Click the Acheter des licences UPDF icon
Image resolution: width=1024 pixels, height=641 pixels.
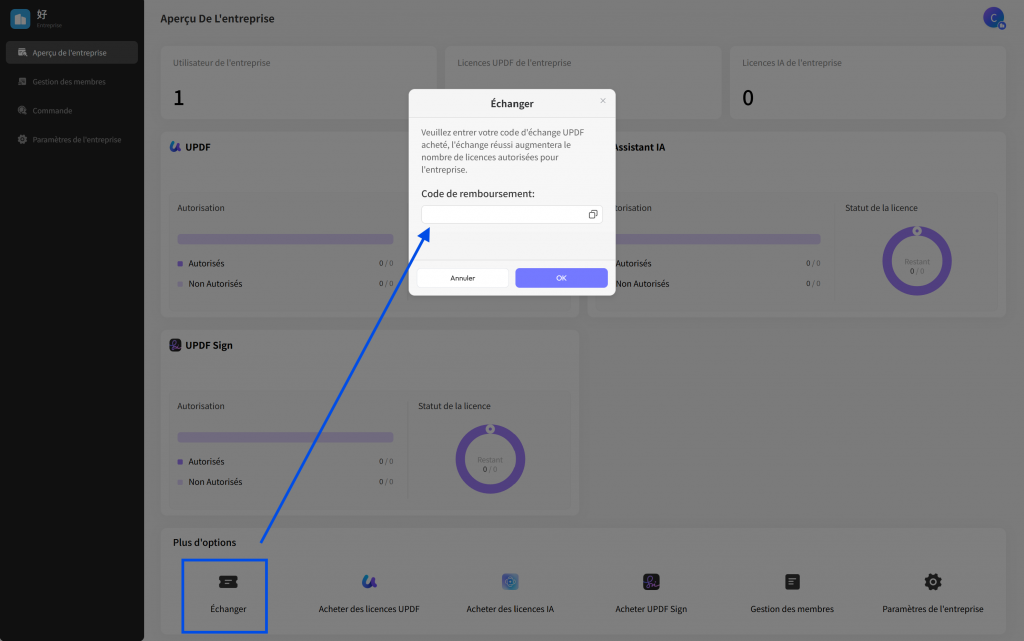point(369,582)
